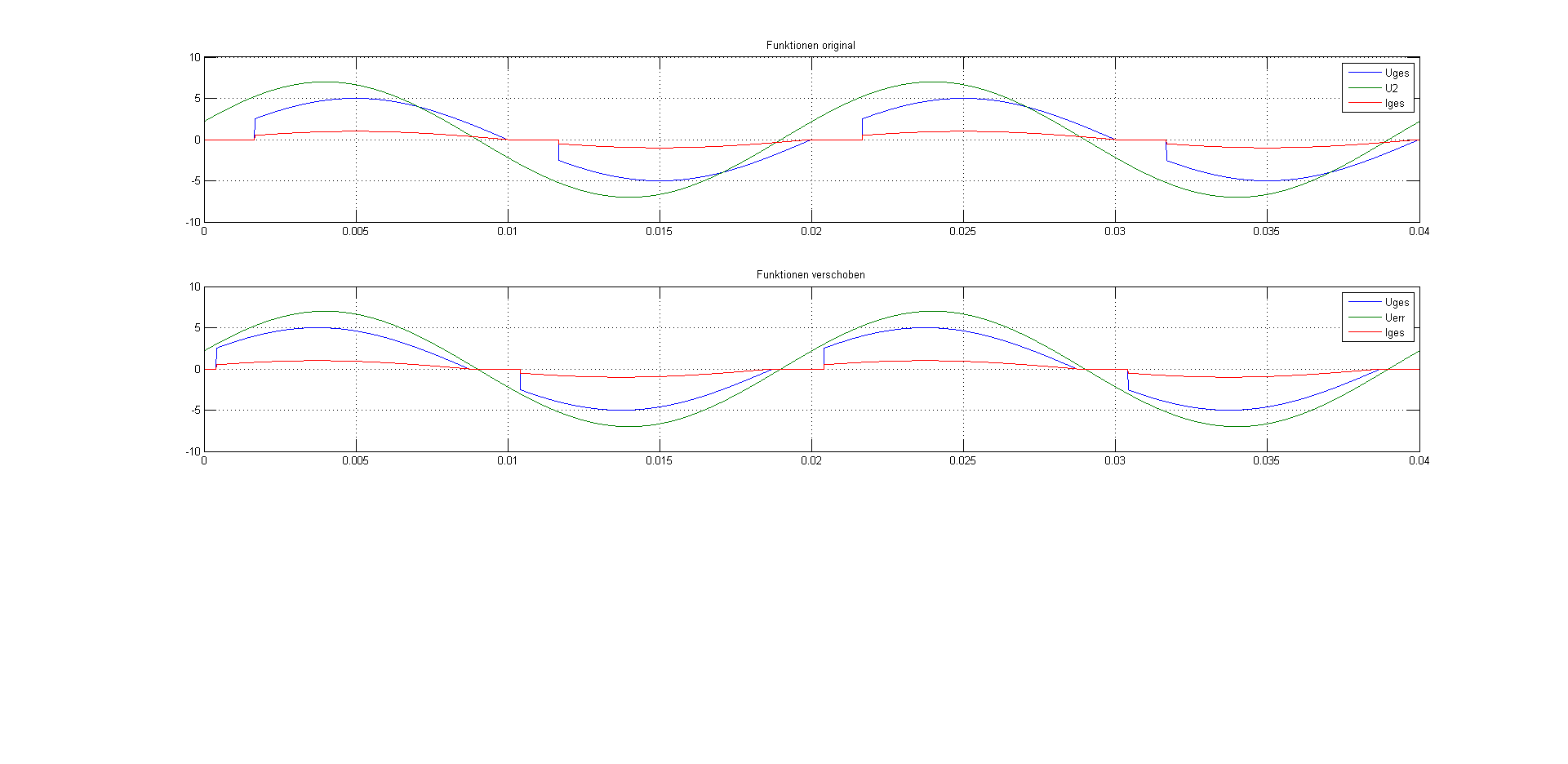Click x-axis tick 0.01 under Funktionen verschoben plot
Image resolution: width=1568 pixels, height=764 pixels.
click(508, 461)
